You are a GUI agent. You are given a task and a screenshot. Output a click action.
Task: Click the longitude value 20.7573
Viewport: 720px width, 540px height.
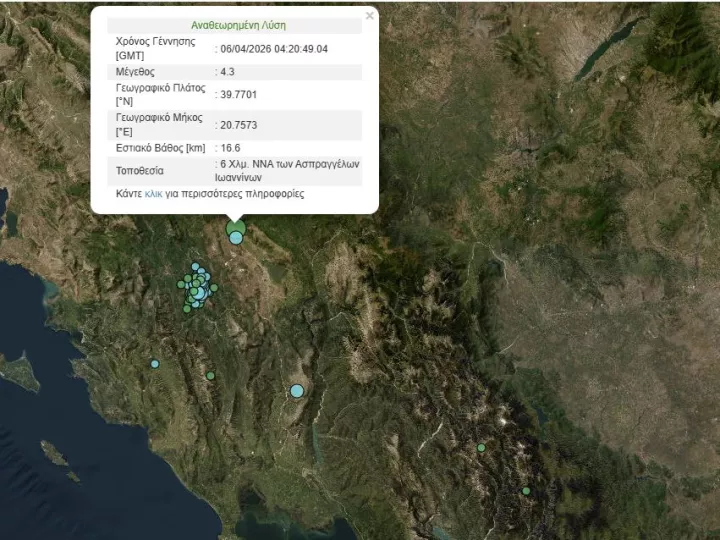click(239, 125)
